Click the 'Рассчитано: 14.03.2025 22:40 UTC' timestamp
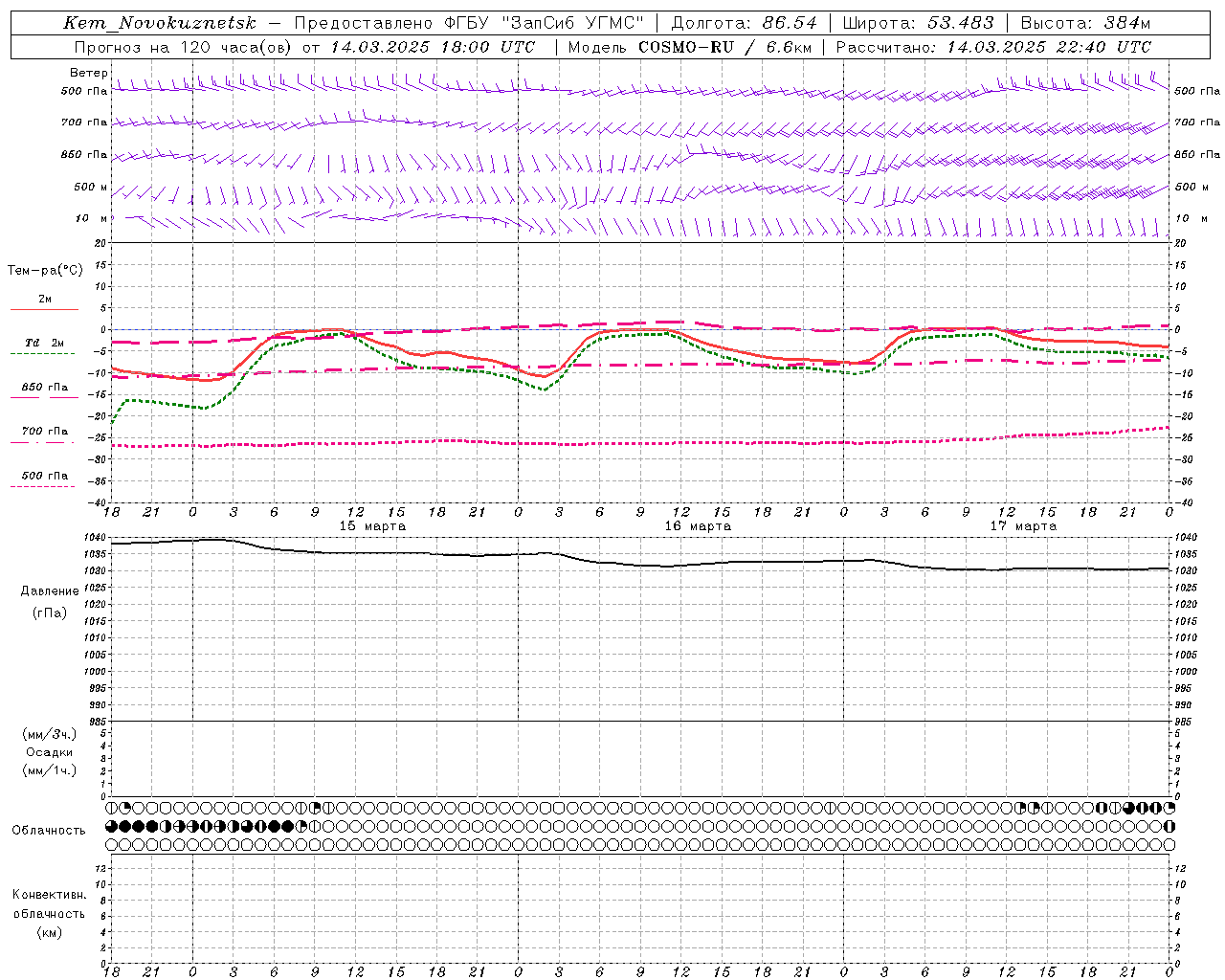1225x980 pixels. (993, 47)
